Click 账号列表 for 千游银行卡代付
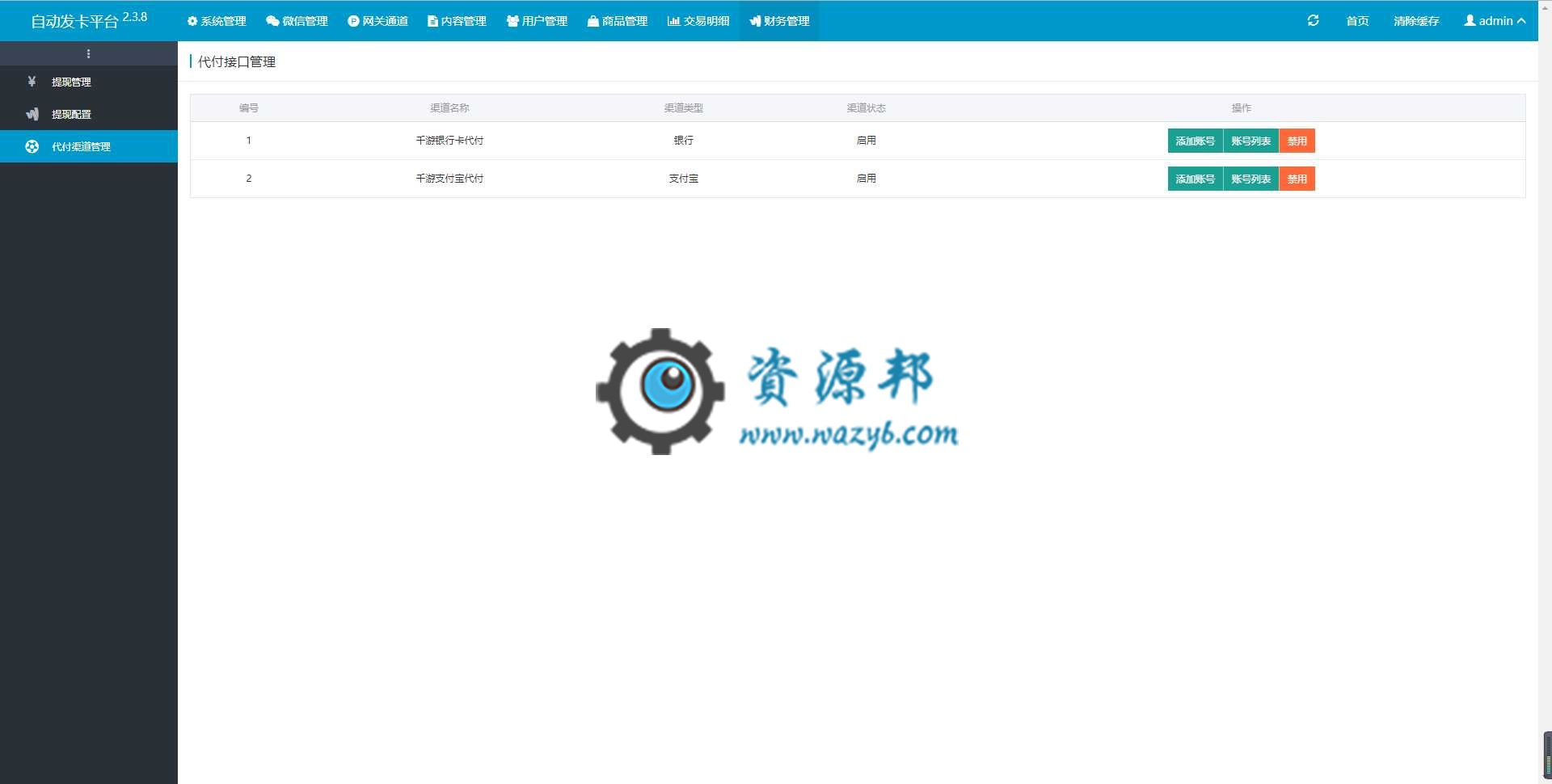The width and height of the screenshot is (1552, 784). [1250, 141]
